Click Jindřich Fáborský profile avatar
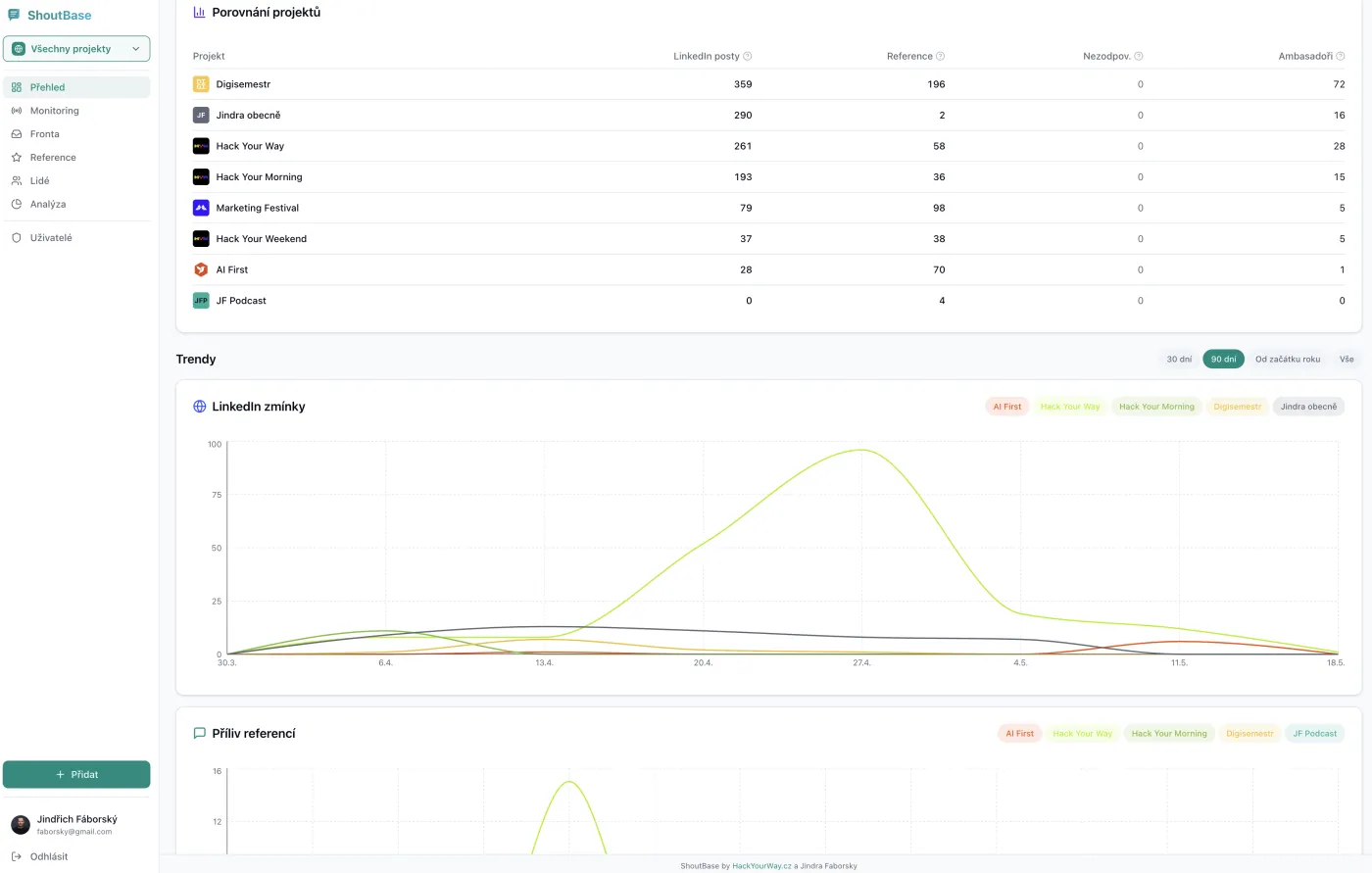 click(x=21, y=825)
